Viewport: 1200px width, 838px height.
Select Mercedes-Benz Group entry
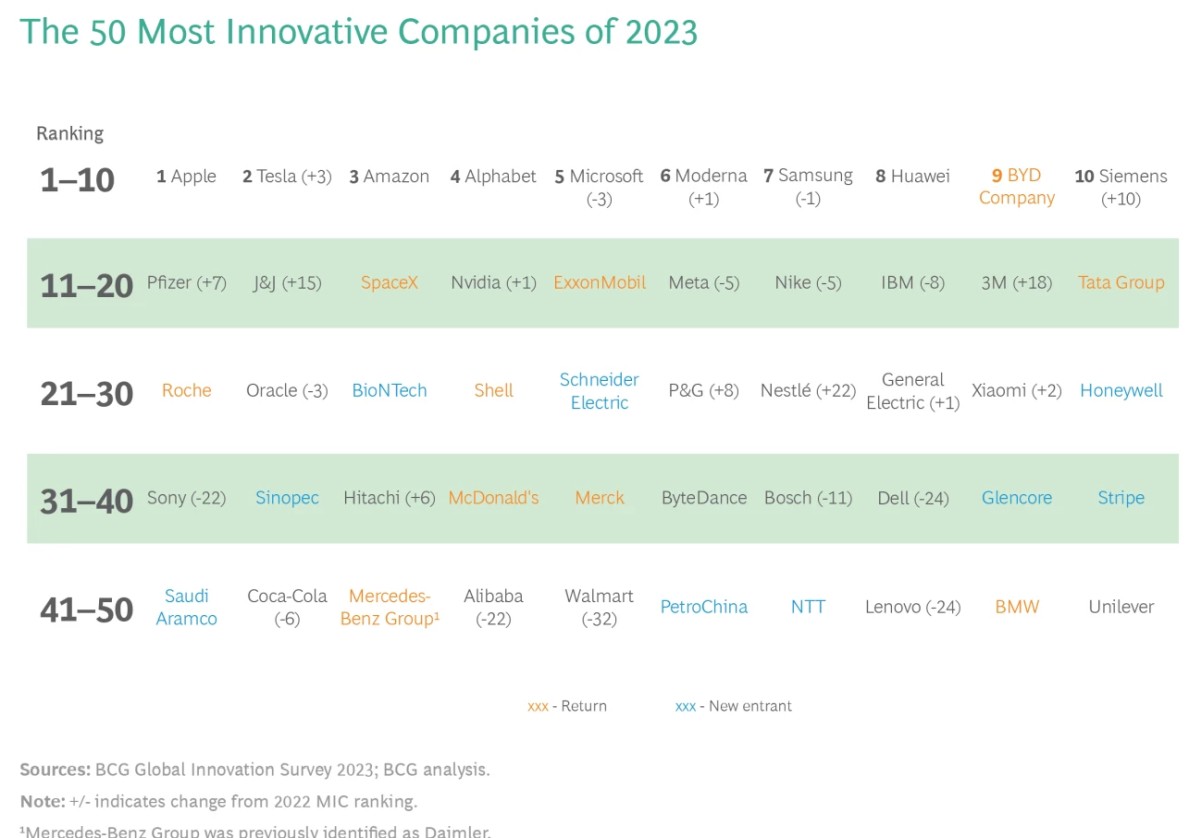coord(389,607)
